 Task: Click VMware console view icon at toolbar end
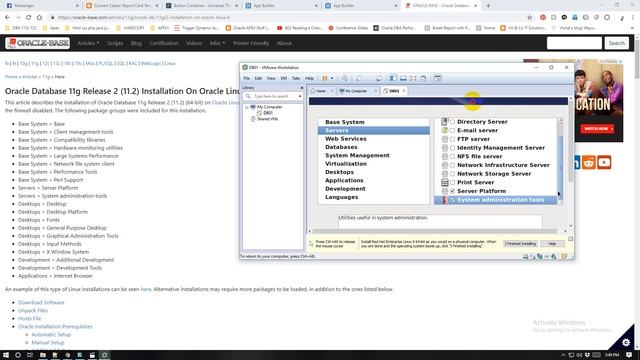click(x=437, y=78)
